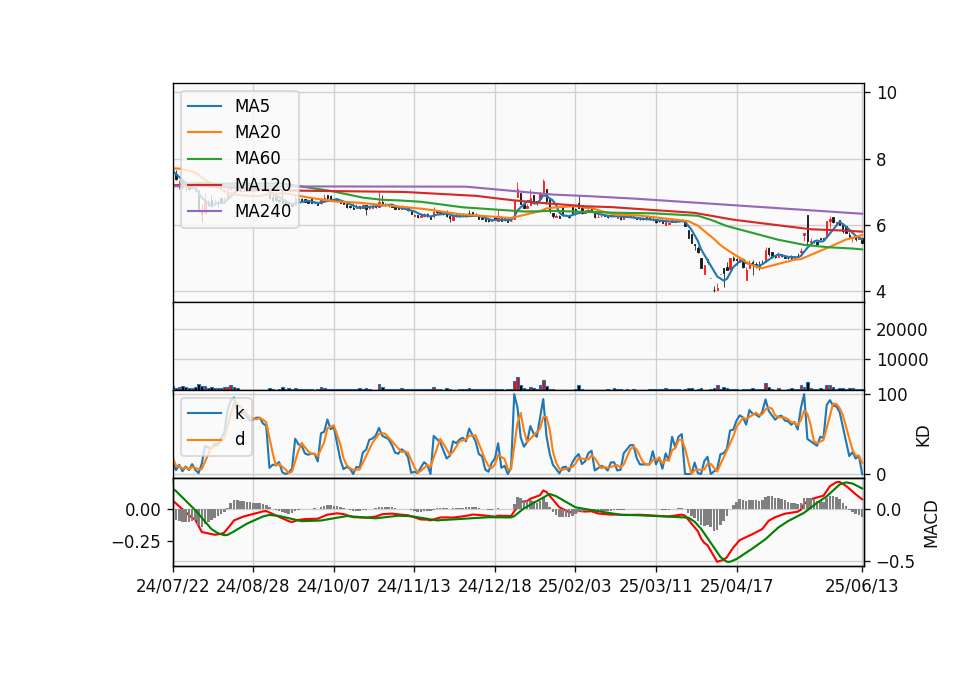The height and width of the screenshot is (690, 960).
Task: Click the MA5 legend label
Action: tap(252, 106)
